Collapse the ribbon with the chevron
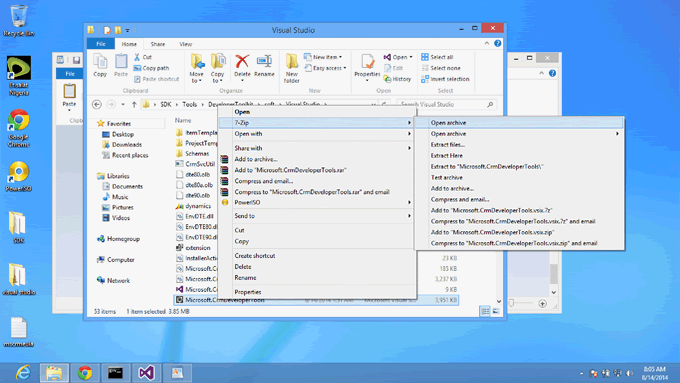The width and height of the screenshot is (680, 383). tap(487, 43)
